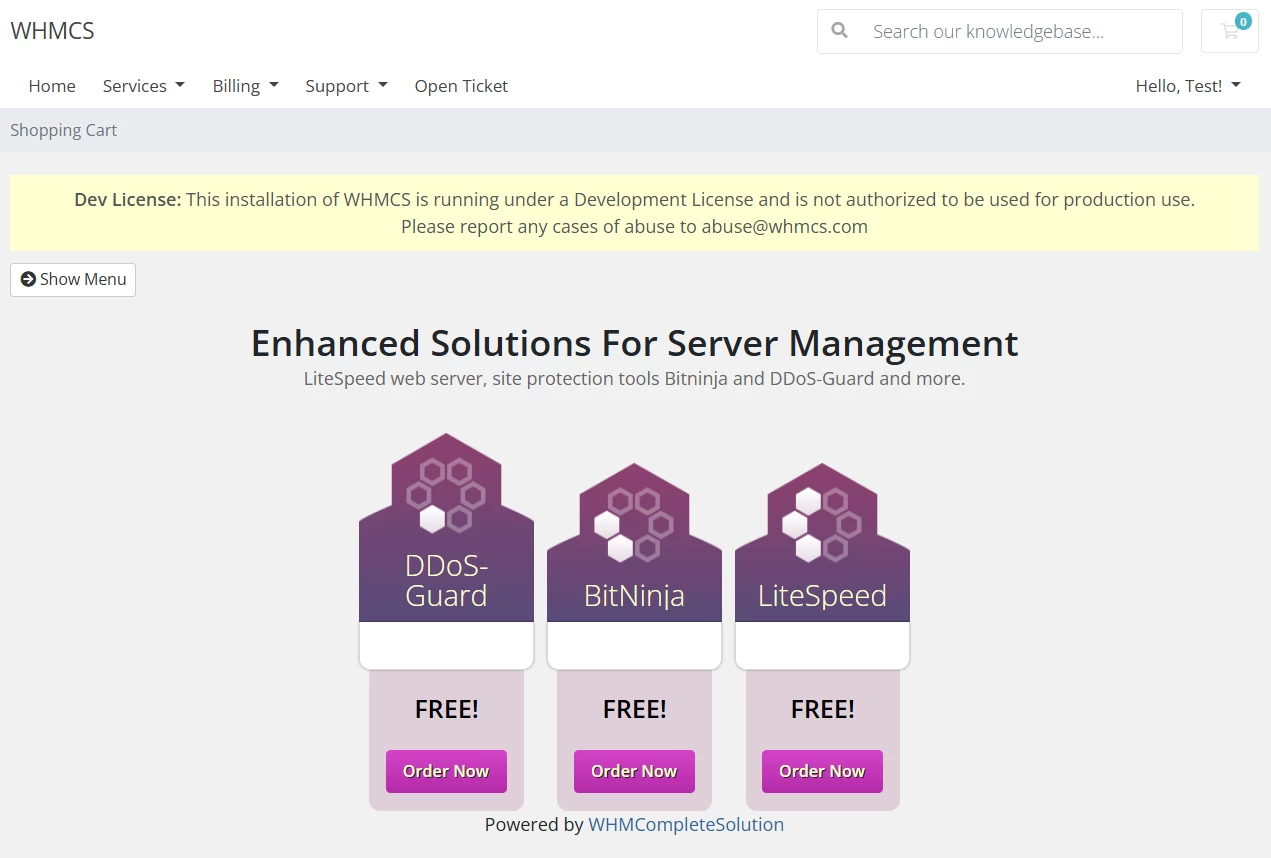Open the WHMCompleteSolution link
The width and height of the screenshot is (1271, 858).
[x=686, y=825]
